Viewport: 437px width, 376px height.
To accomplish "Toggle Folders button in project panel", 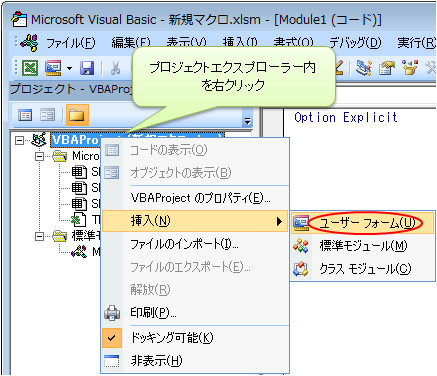I will click(x=77, y=115).
